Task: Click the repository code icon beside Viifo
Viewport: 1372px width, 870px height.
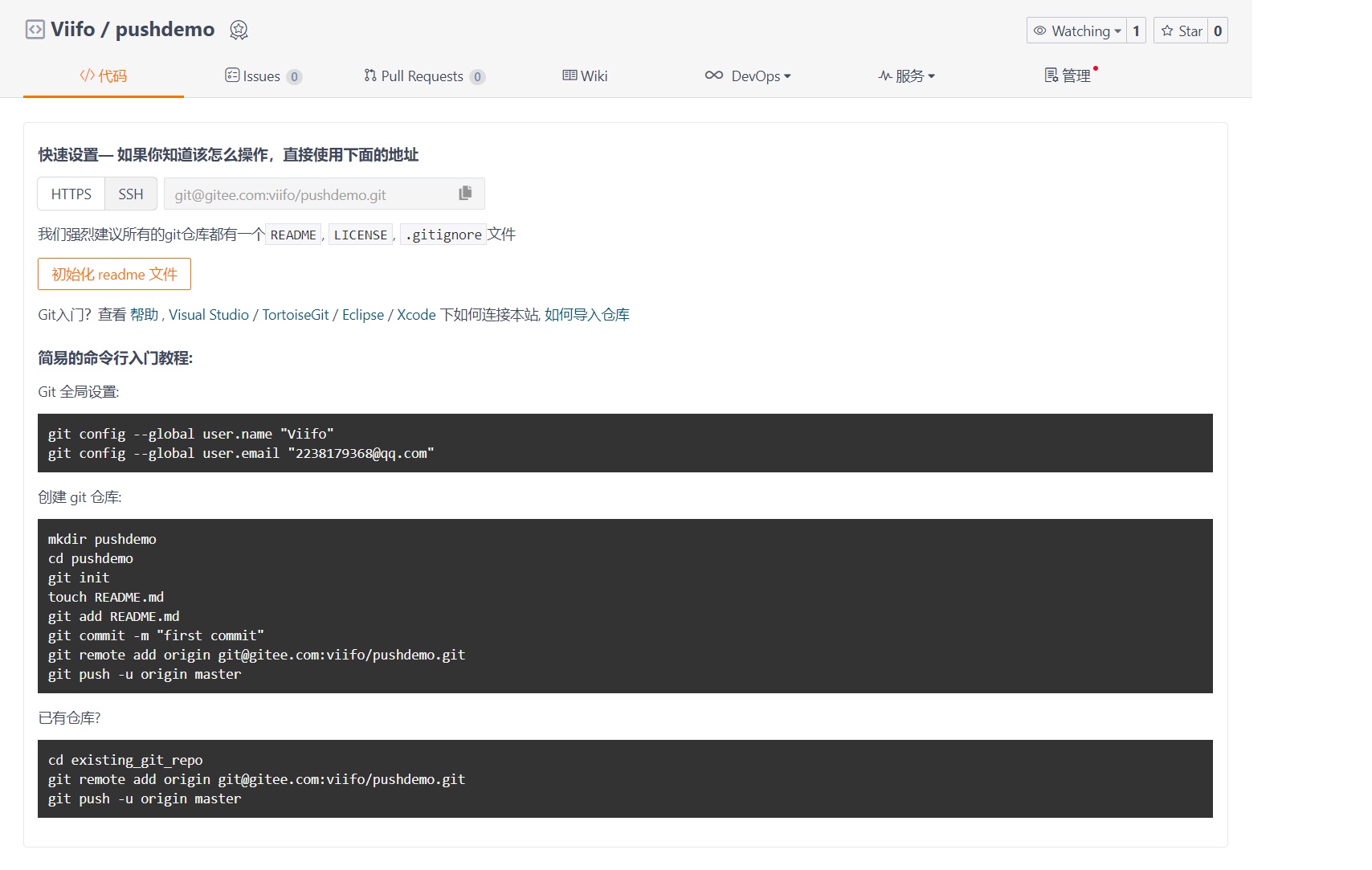Action: pyautogui.click(x=35, y=30)
